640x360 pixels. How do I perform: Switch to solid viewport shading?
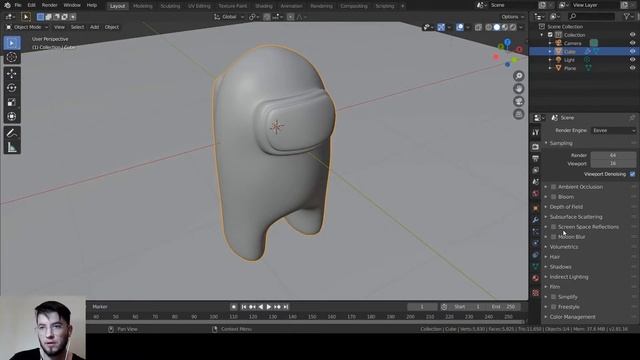(497, 27)
